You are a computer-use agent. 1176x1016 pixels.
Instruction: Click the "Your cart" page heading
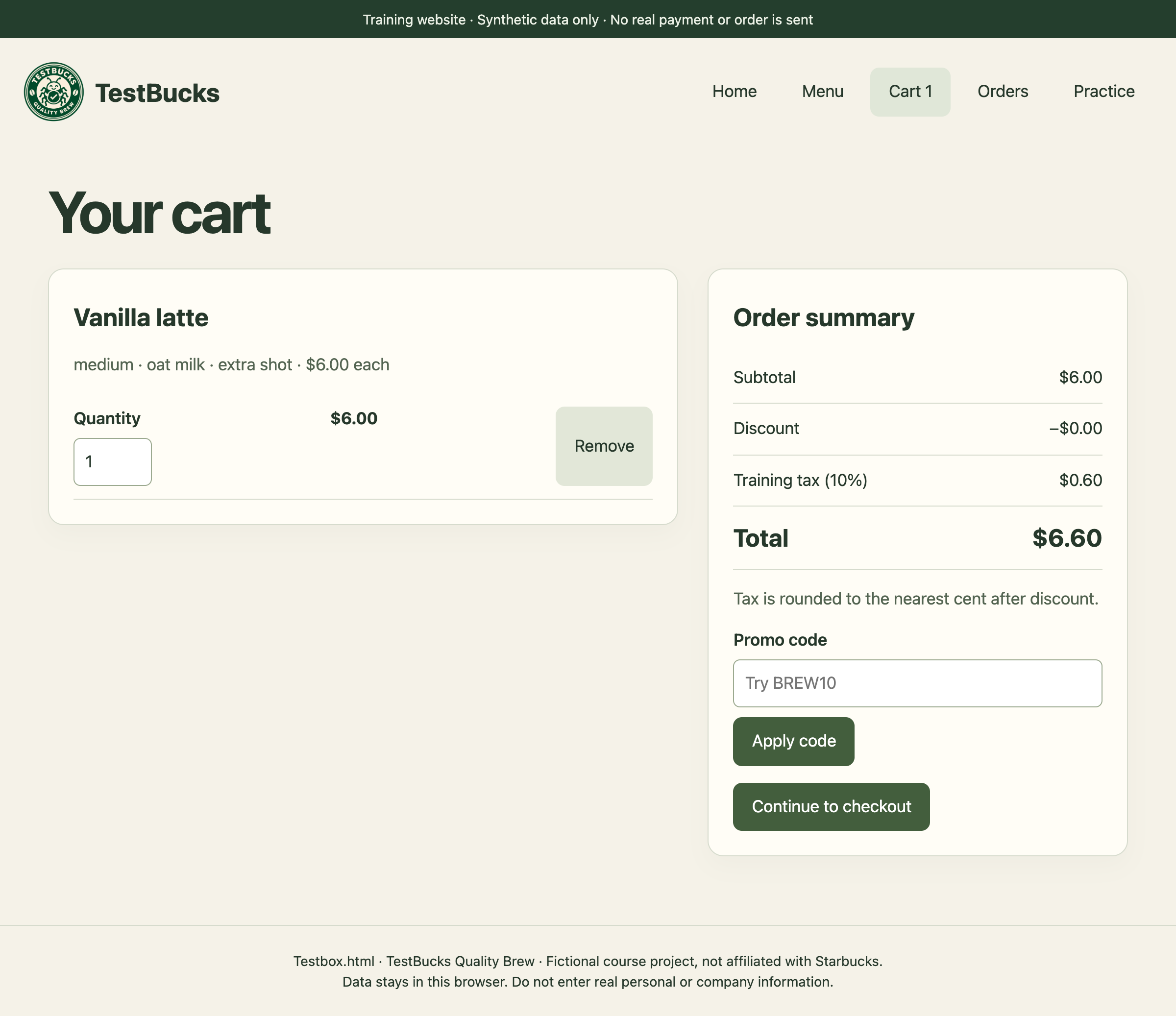[159, 213]
